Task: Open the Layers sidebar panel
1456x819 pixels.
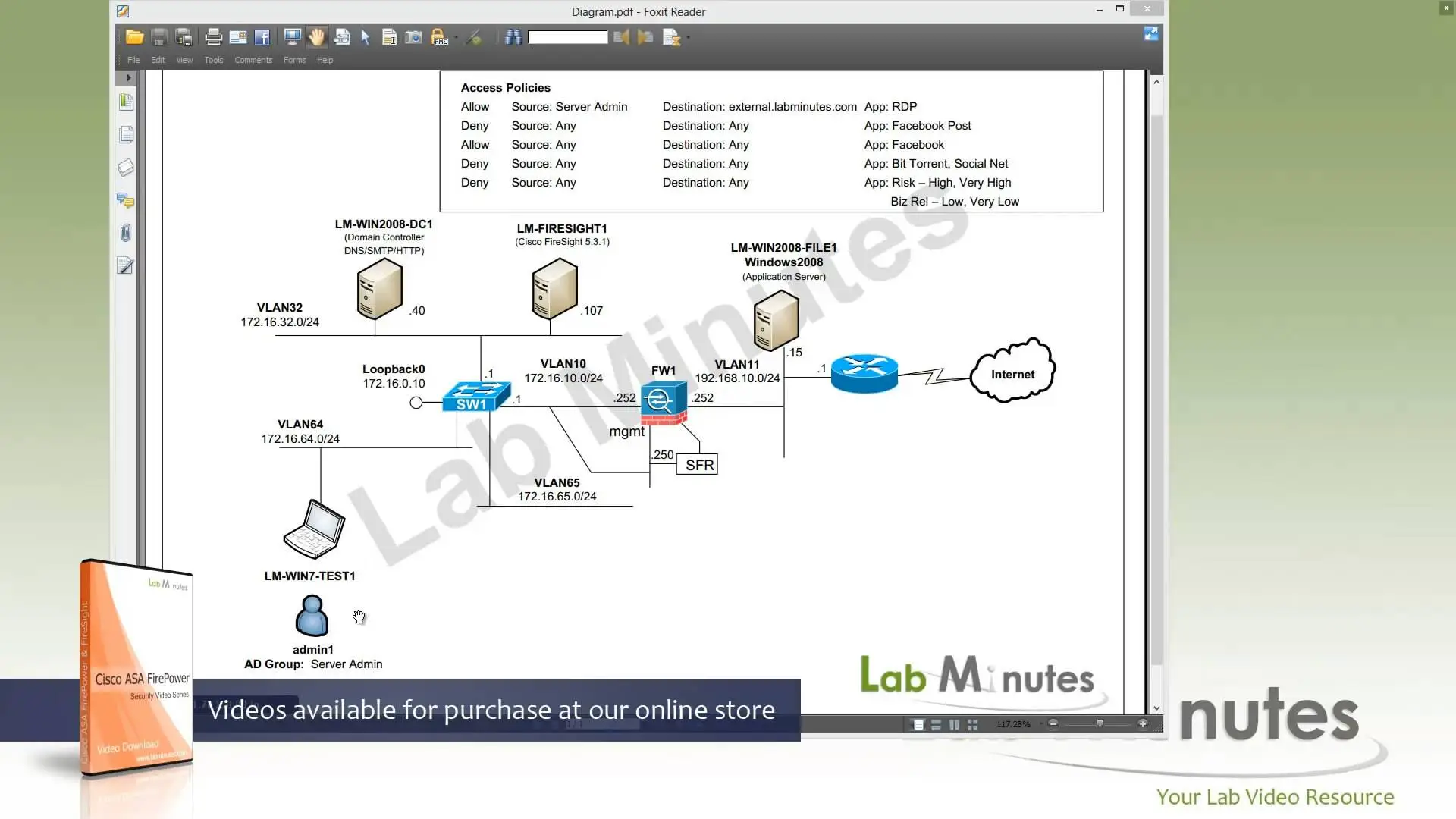Action: click(126, 168)
